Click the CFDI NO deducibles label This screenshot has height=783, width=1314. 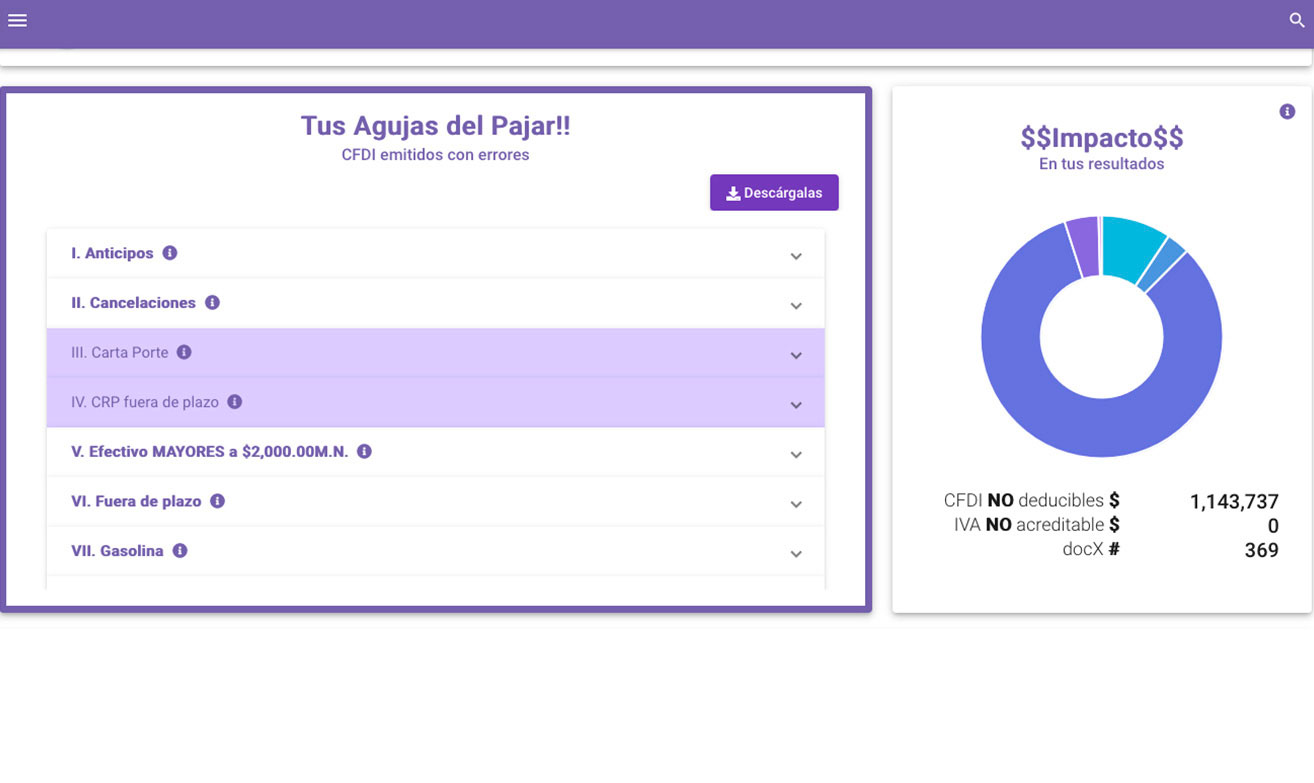pos(1032,500)
